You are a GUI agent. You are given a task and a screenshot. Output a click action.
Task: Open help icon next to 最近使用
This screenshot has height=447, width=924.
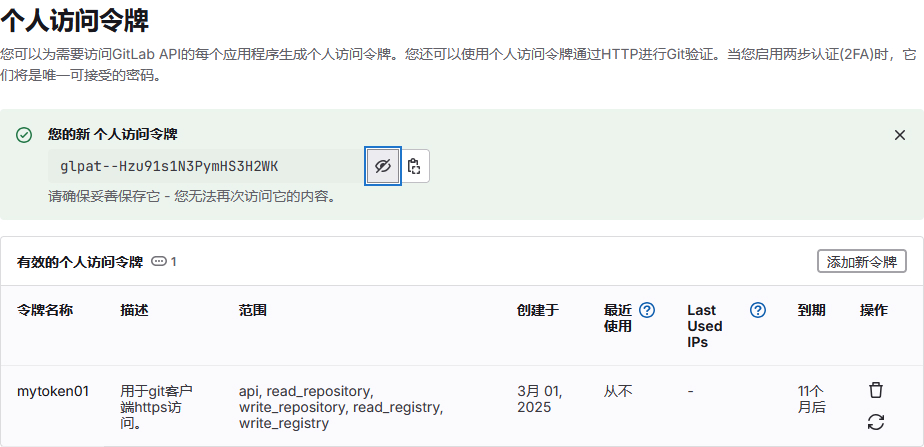647,310
